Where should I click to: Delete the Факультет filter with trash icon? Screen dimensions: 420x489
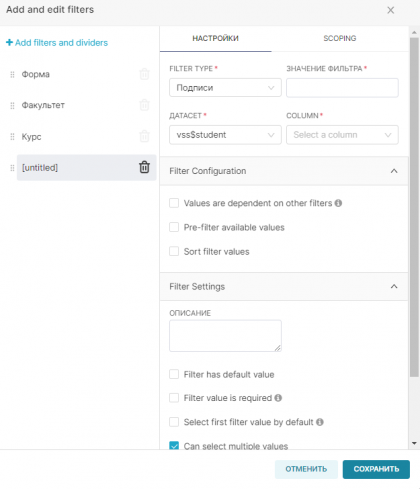click(x=144, y=105)
